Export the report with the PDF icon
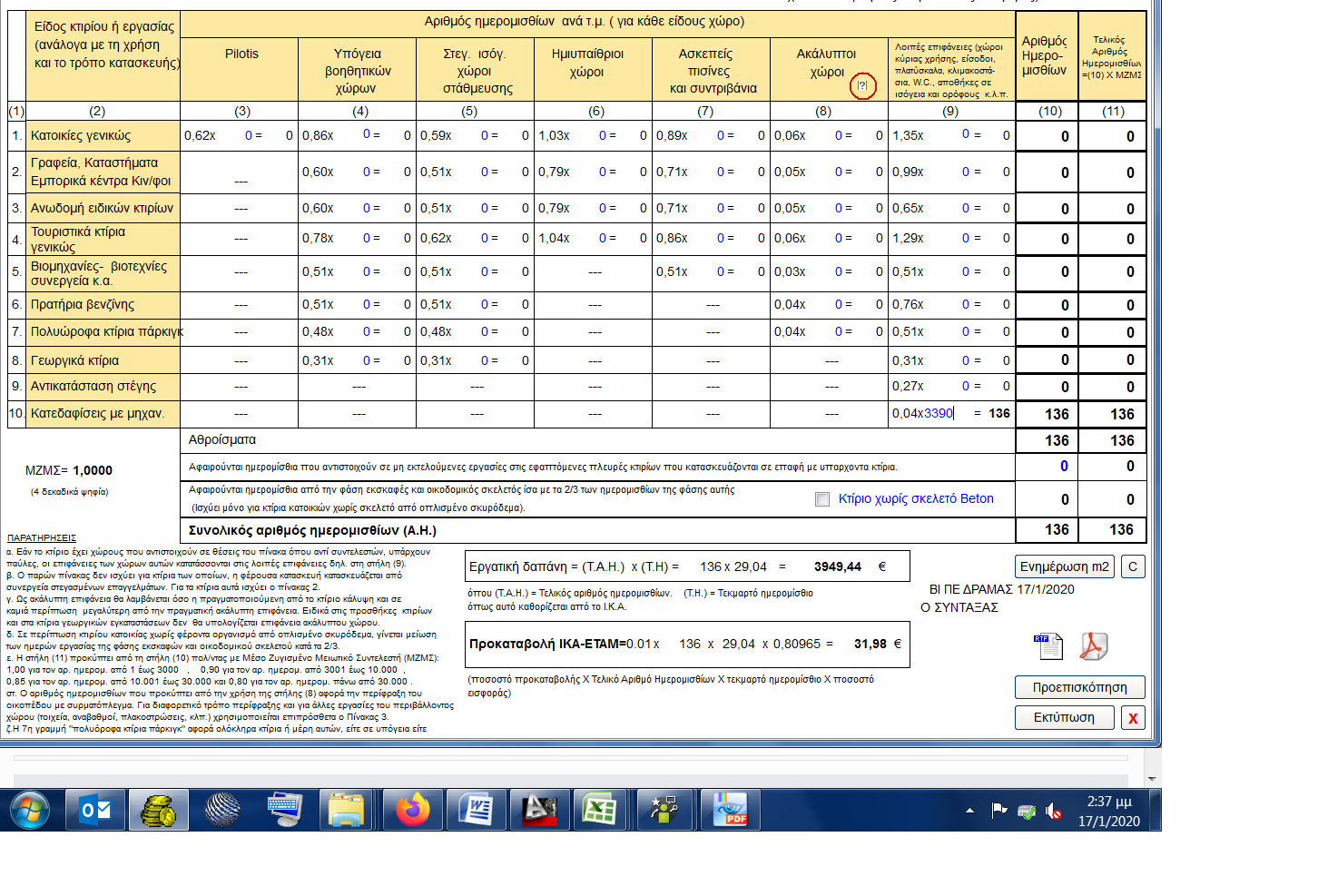This screenshot has height=896, width=1318. click(1093, 645)
